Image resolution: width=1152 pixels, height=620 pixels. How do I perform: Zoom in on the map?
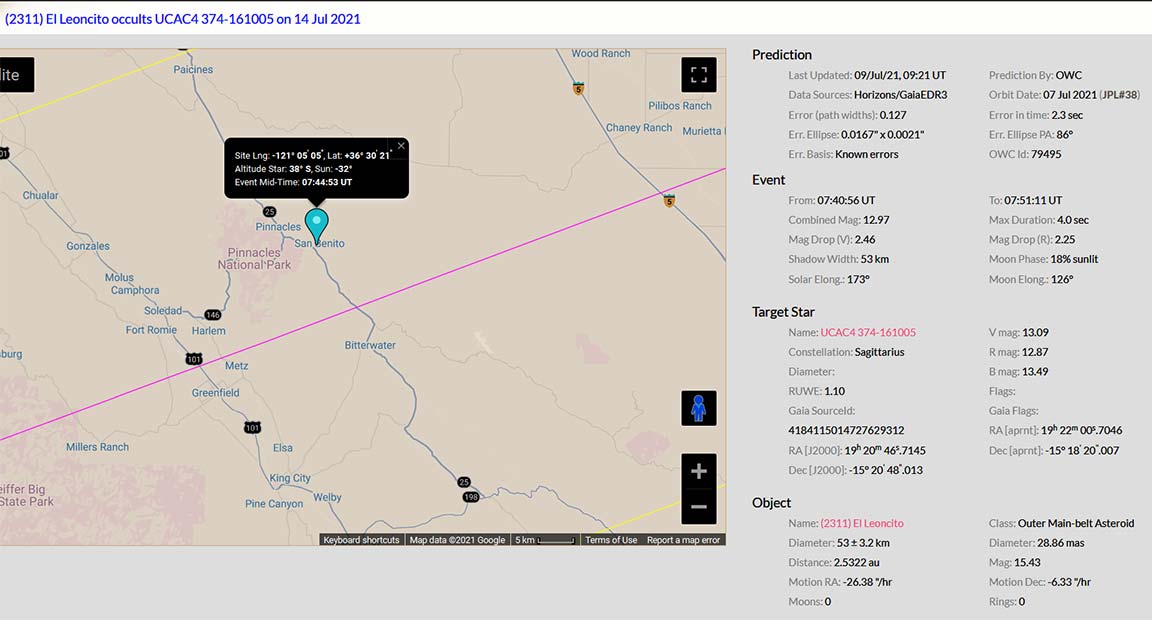tap(698, 471)
